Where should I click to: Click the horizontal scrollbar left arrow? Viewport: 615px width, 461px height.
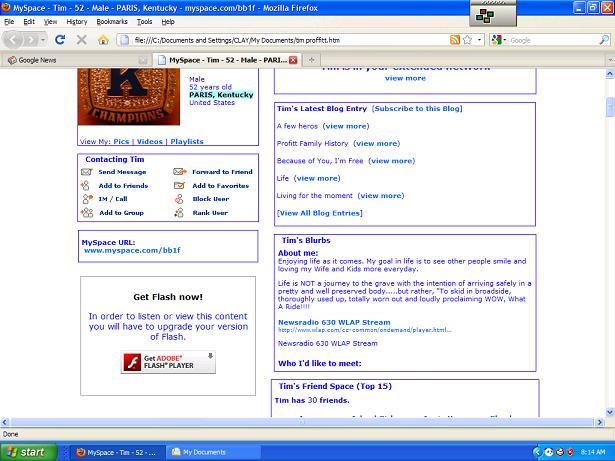pyautogui.click(x=4, y=422)
